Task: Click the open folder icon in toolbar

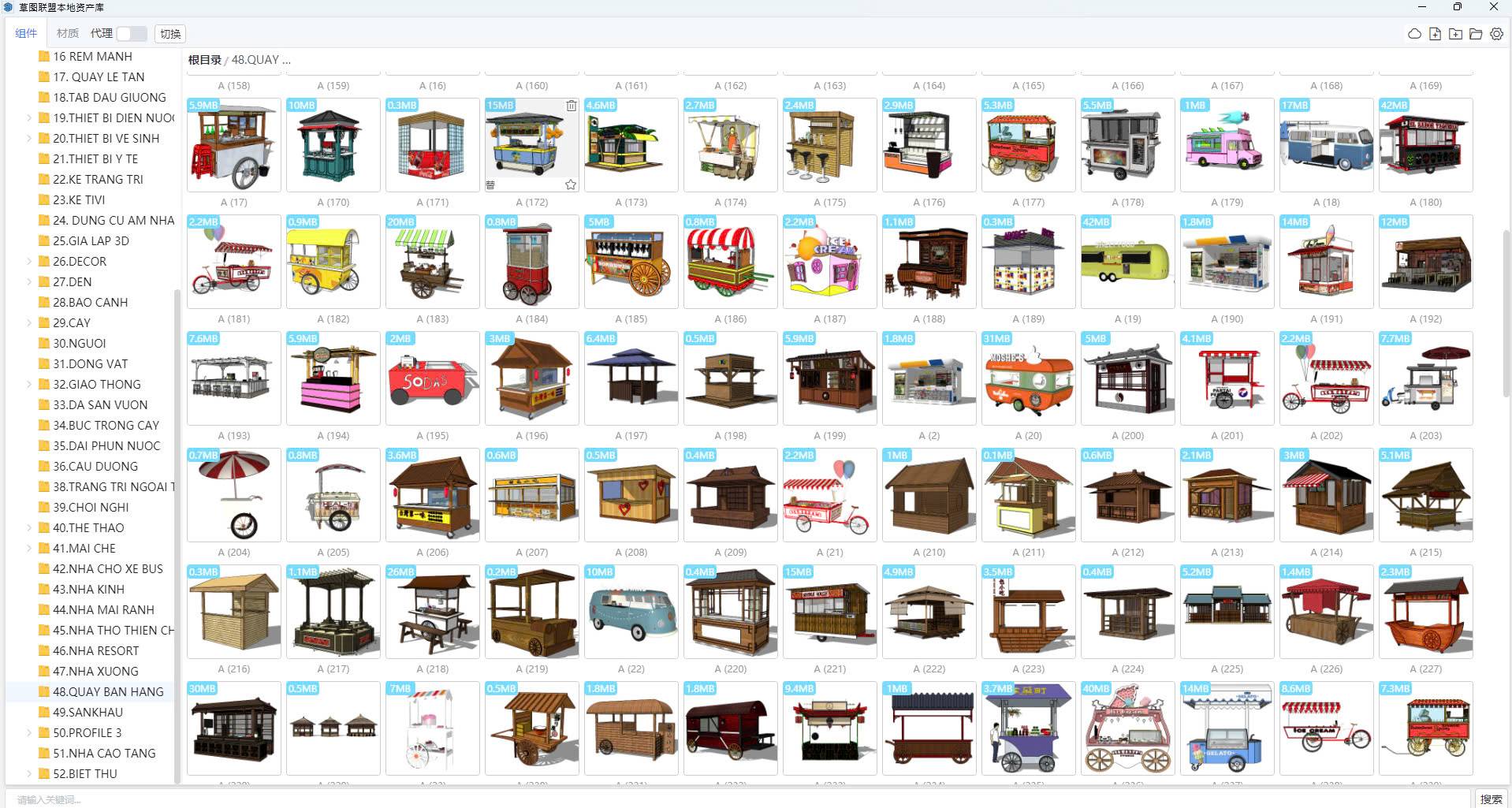Action: (1476, 34)
